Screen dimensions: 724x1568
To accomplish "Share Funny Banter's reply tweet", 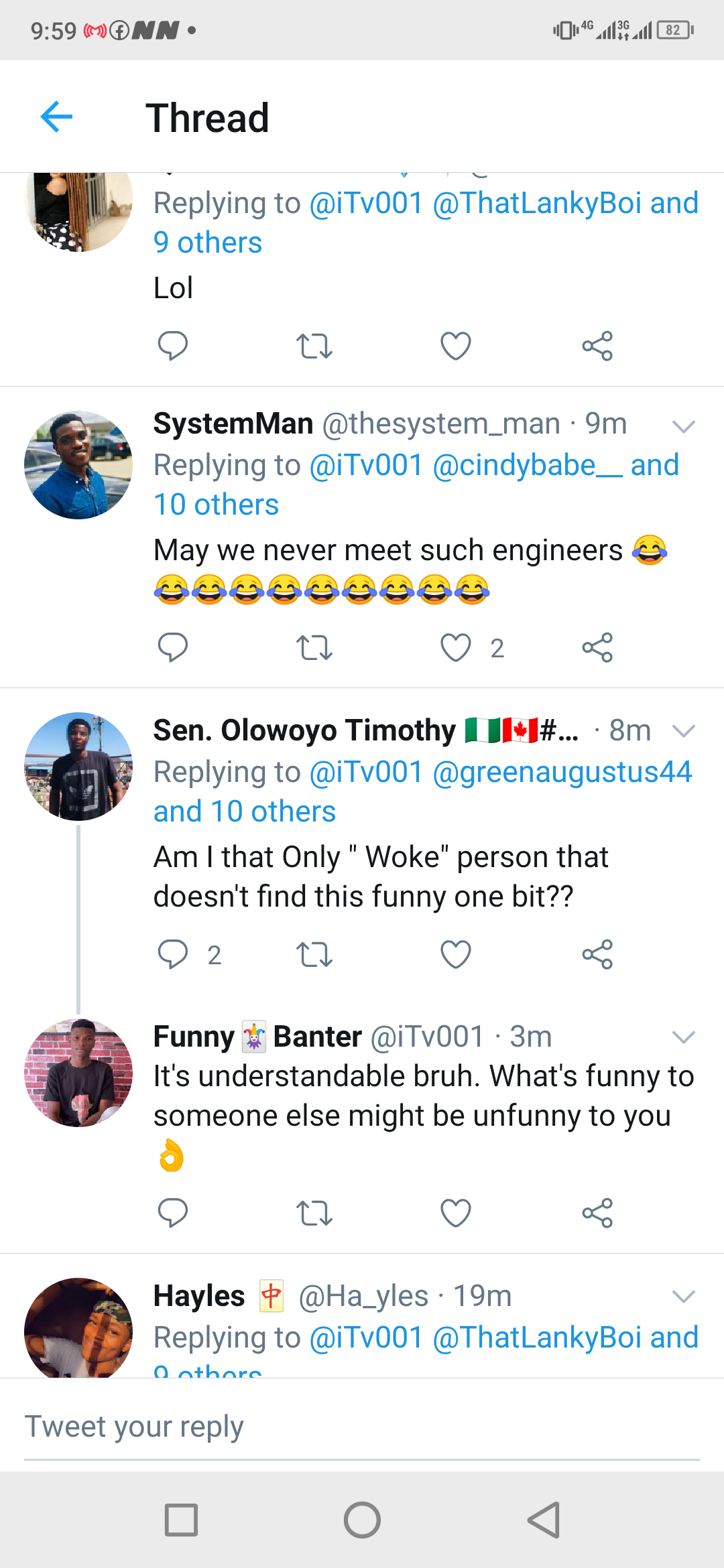I will 597,1213.
